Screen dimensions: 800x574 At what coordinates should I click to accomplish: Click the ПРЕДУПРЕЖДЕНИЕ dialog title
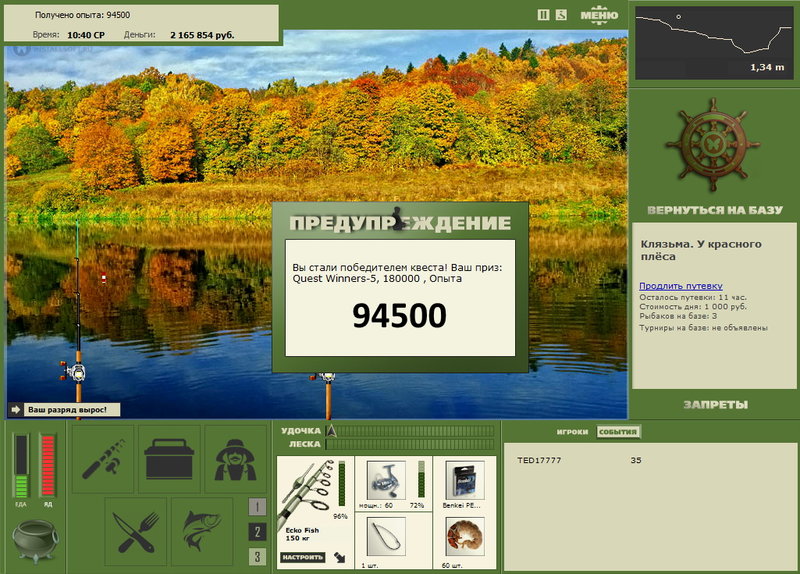[399, 223]
